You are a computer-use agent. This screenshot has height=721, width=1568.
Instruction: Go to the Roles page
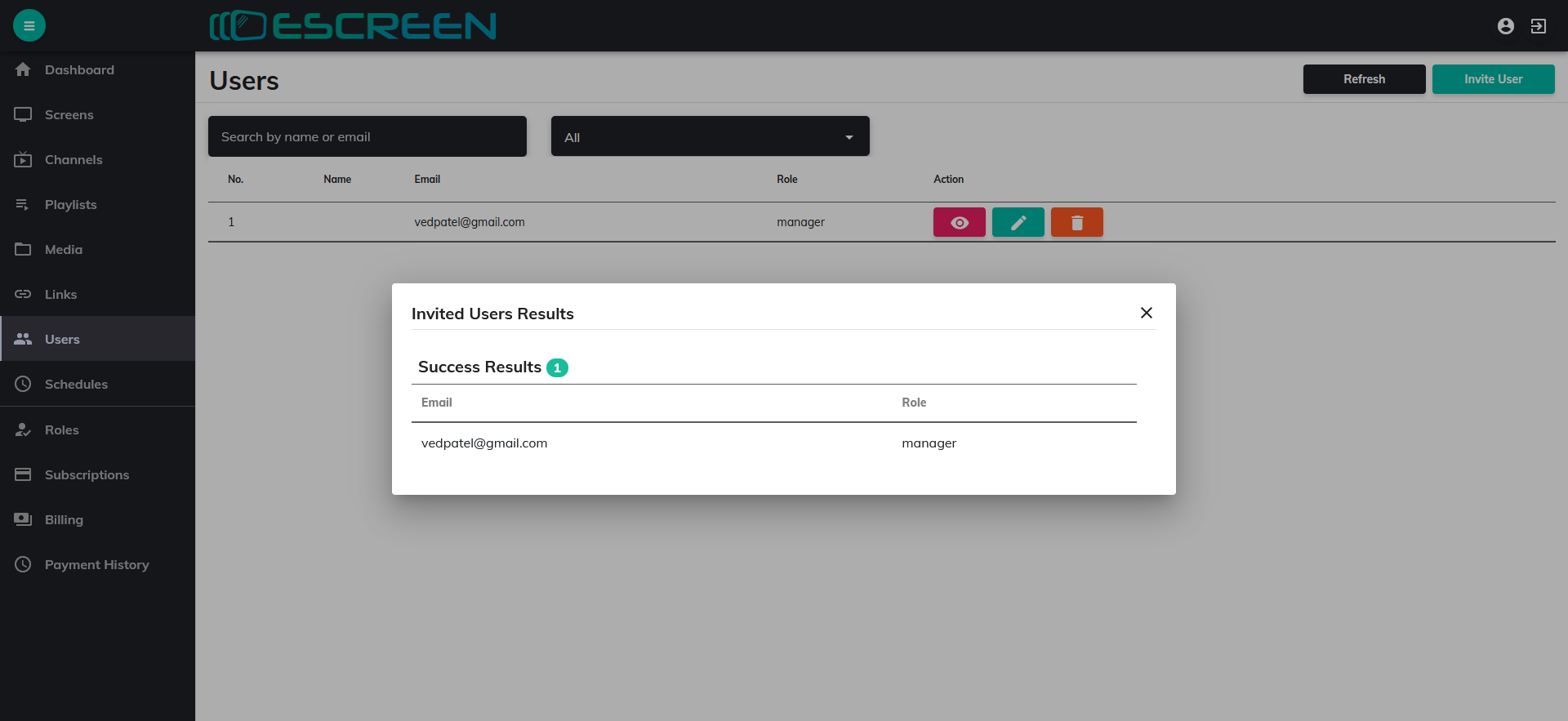(62, 430)
